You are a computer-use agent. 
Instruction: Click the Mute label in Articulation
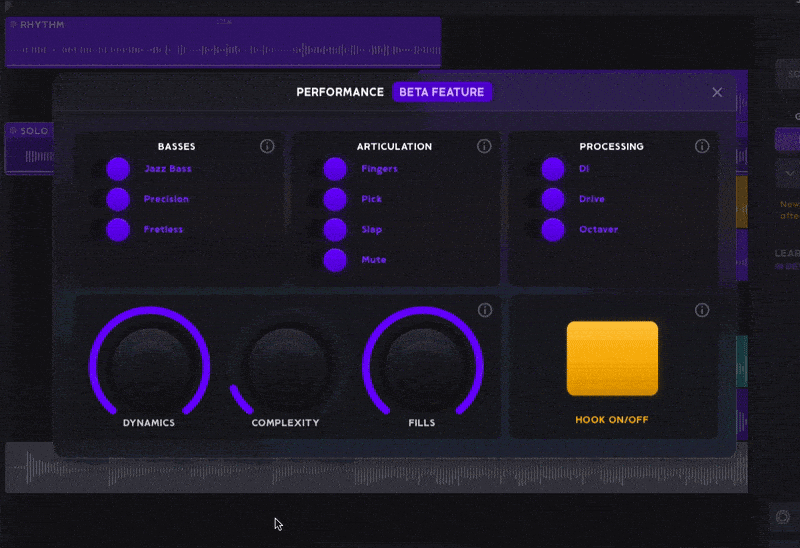(x=373, y=260)
